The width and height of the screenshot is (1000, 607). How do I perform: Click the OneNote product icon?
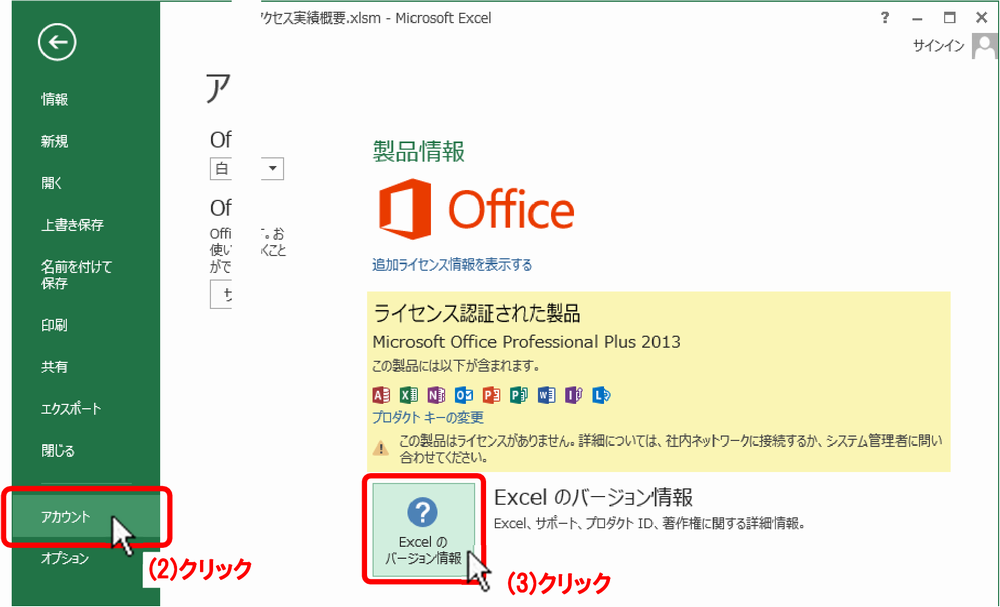436,395
